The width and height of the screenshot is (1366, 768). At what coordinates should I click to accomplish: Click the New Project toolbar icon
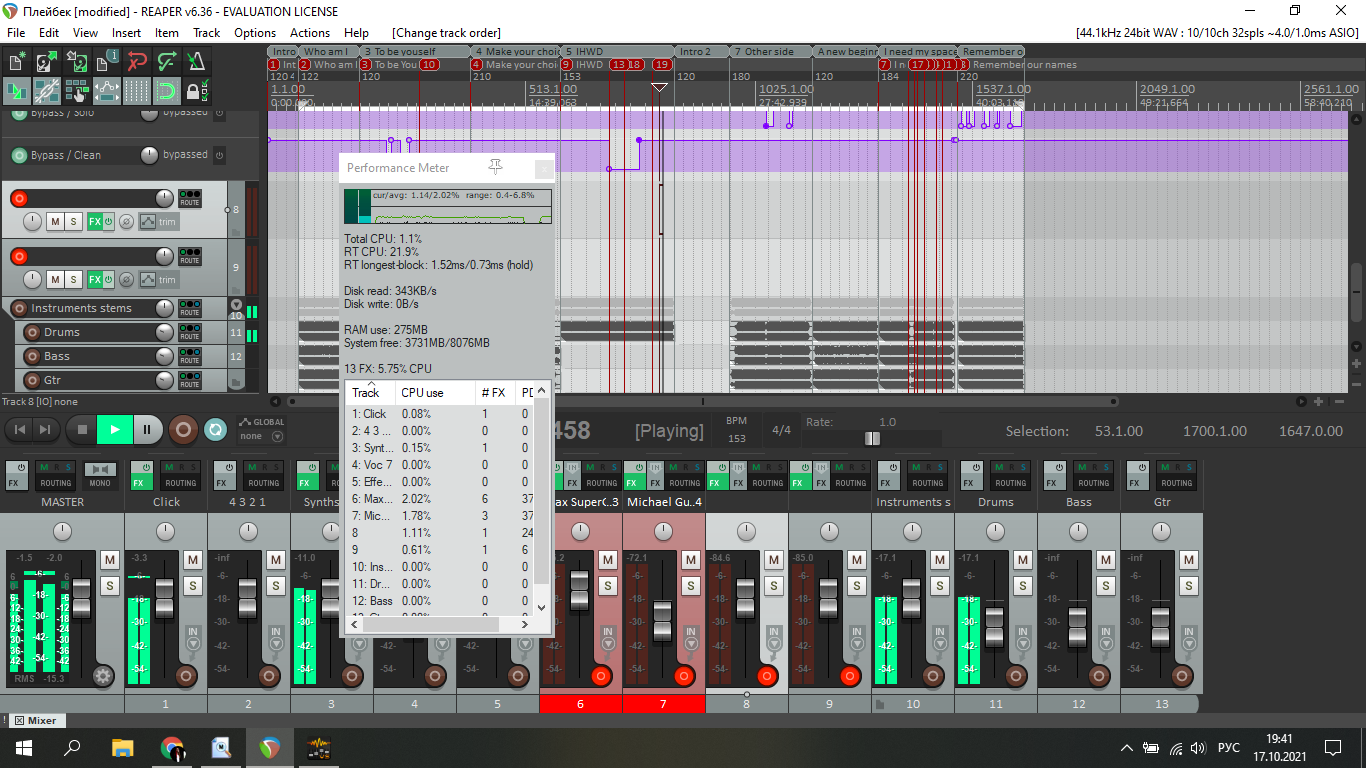[x=16, y=62]
